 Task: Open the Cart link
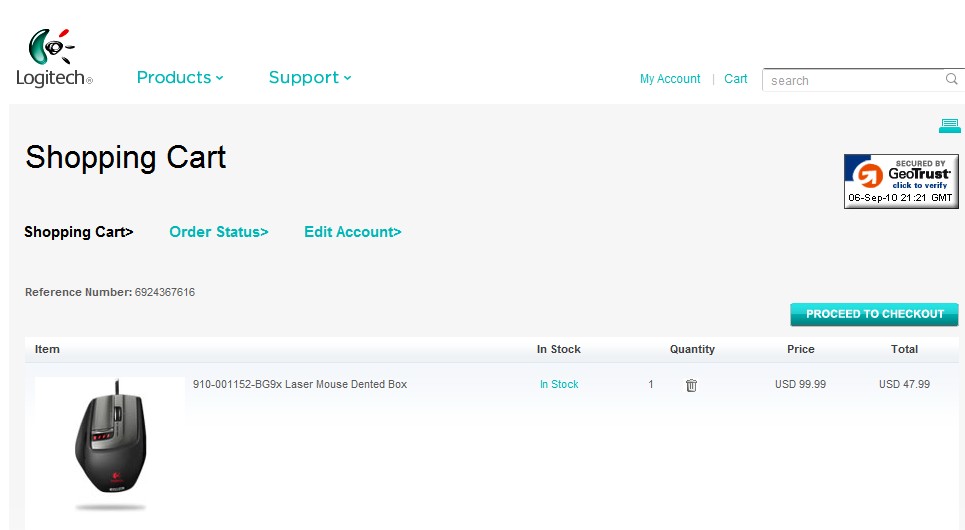click(x=735, y=79)
